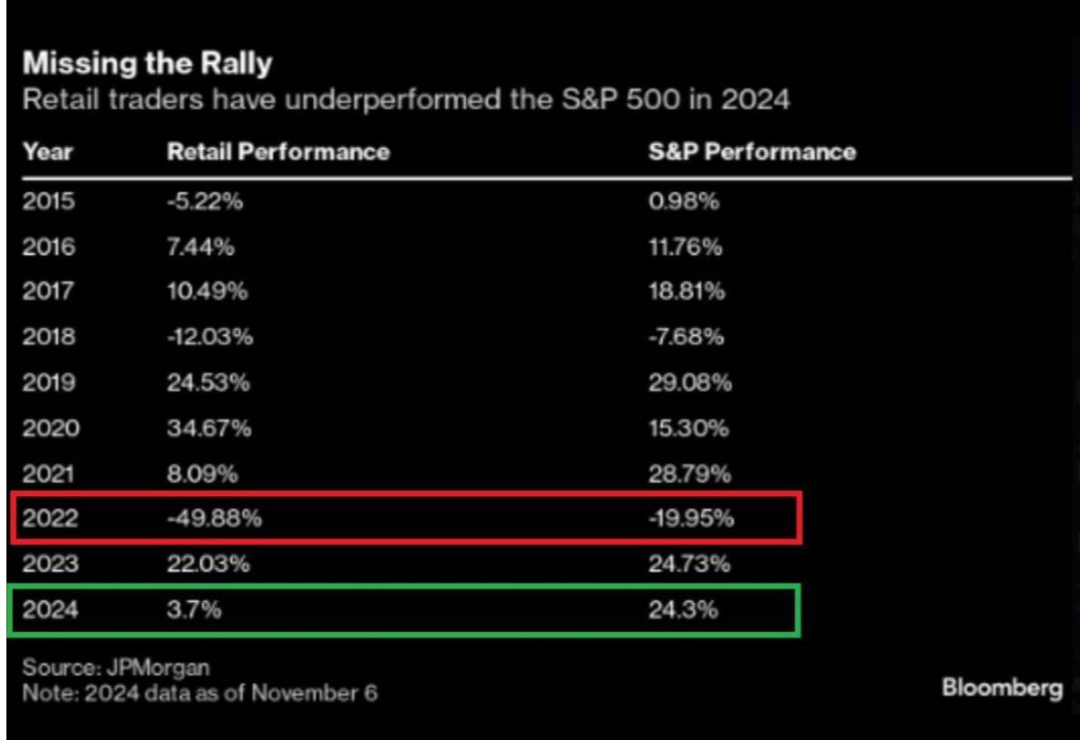The height and width of the screenshot is (740, 1080).
Task: Select the 2017 S&P value 18.81%
Action: point(687,291)
